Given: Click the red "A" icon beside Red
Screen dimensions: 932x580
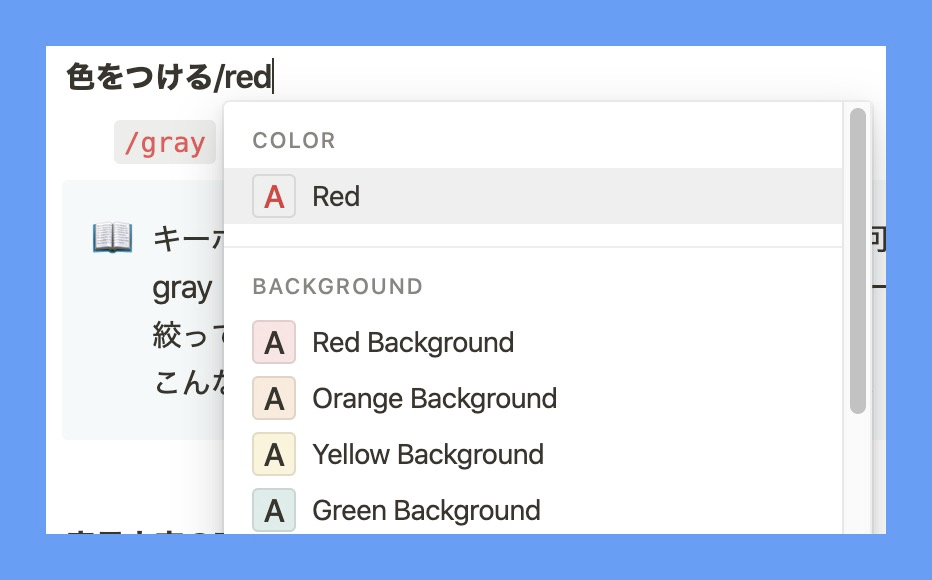Looking at the screenshot, I should (x=274, y=197).
